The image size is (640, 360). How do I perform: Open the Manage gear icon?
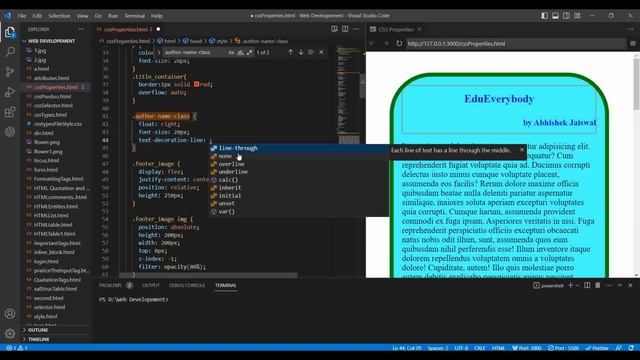pos(10,333)
